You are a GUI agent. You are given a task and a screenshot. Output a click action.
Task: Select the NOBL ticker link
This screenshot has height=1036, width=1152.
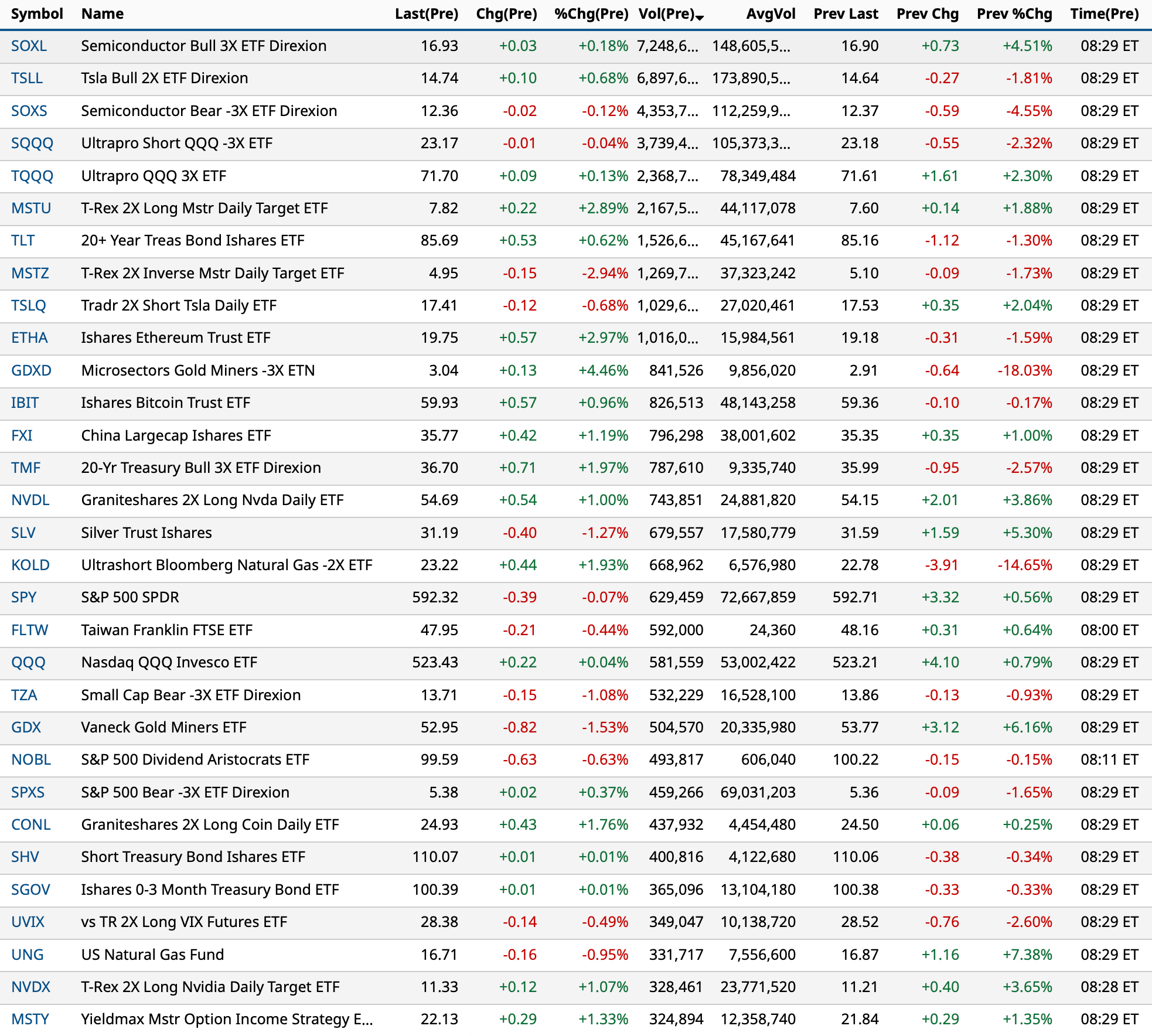tap(31, 759)
